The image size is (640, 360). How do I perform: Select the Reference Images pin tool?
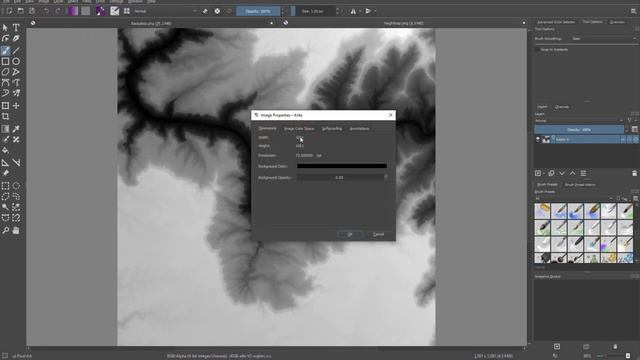point(5,173)
